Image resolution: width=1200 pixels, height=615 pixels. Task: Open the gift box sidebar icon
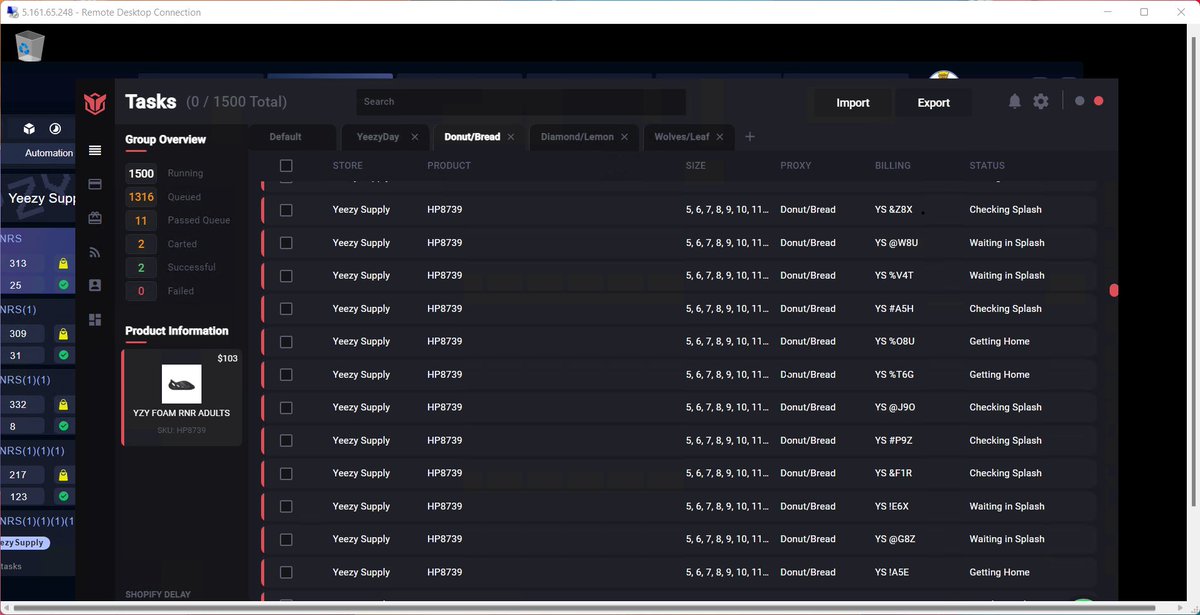(x=95, y=218)
